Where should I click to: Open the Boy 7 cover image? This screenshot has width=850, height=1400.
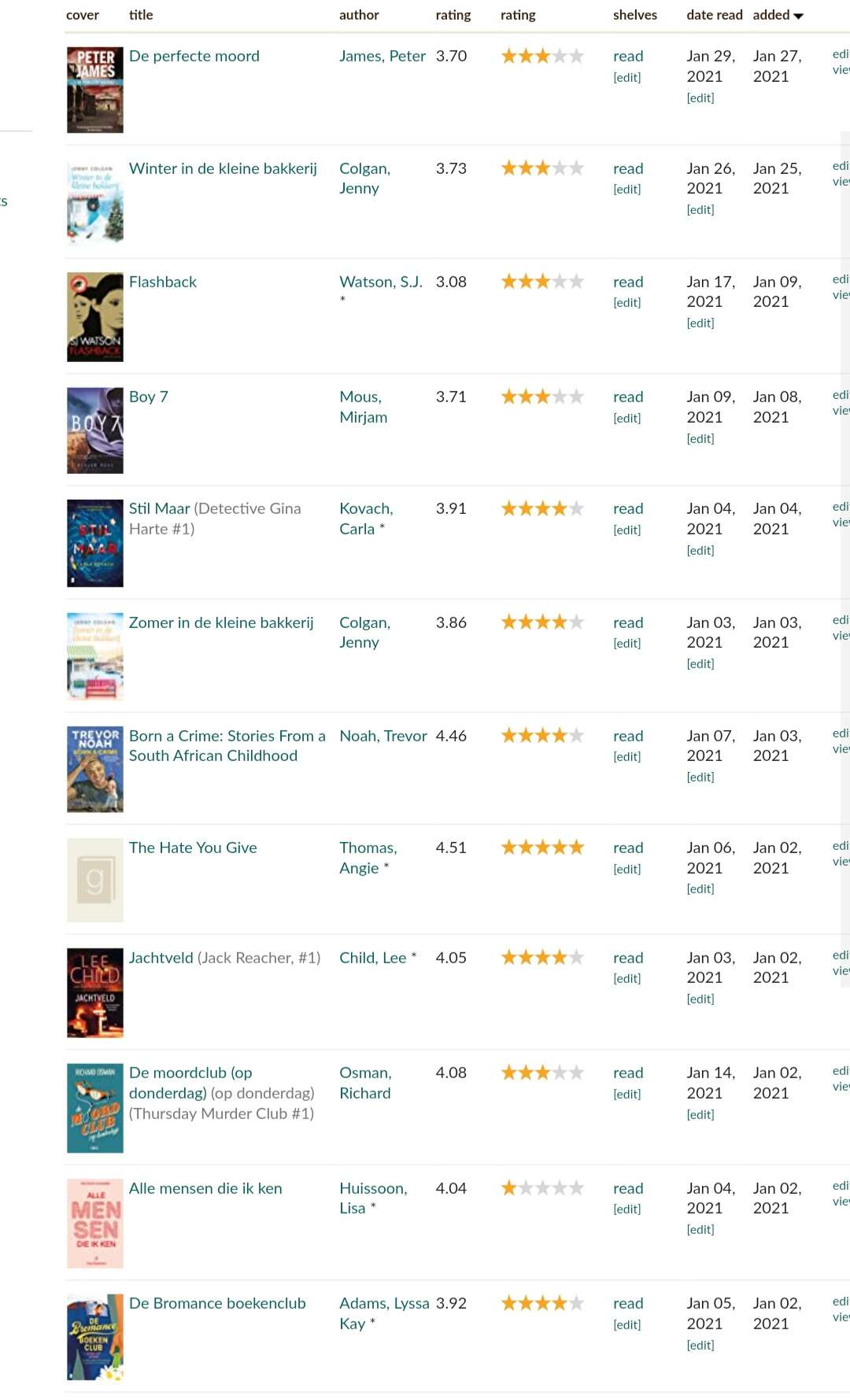95,430
